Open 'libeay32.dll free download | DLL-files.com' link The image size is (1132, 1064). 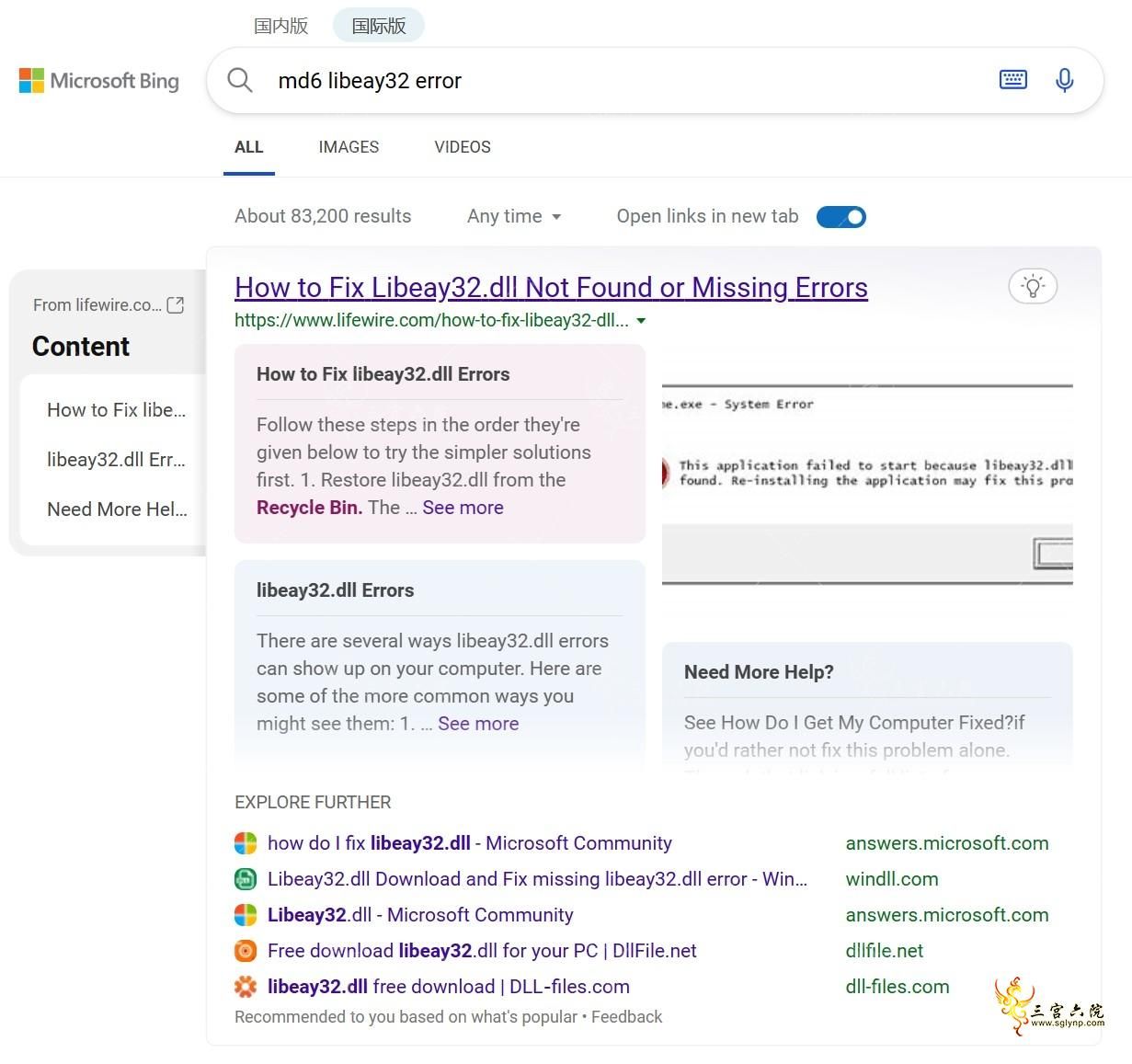pyautogui.click(x=449, y=987)
